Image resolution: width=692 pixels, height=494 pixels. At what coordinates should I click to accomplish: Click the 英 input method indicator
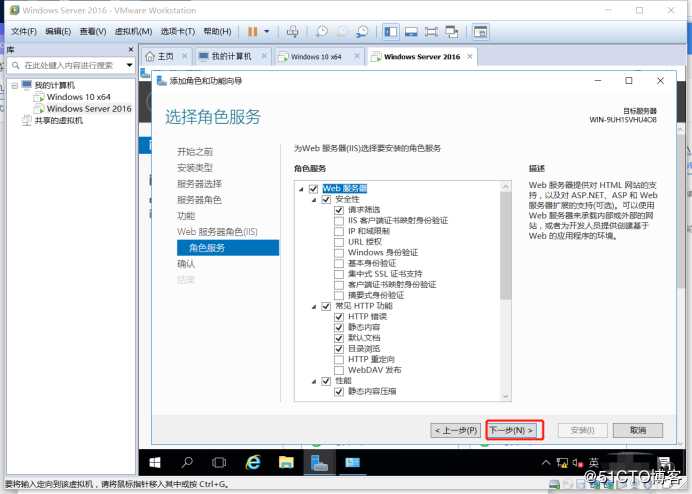pos(594,462)
